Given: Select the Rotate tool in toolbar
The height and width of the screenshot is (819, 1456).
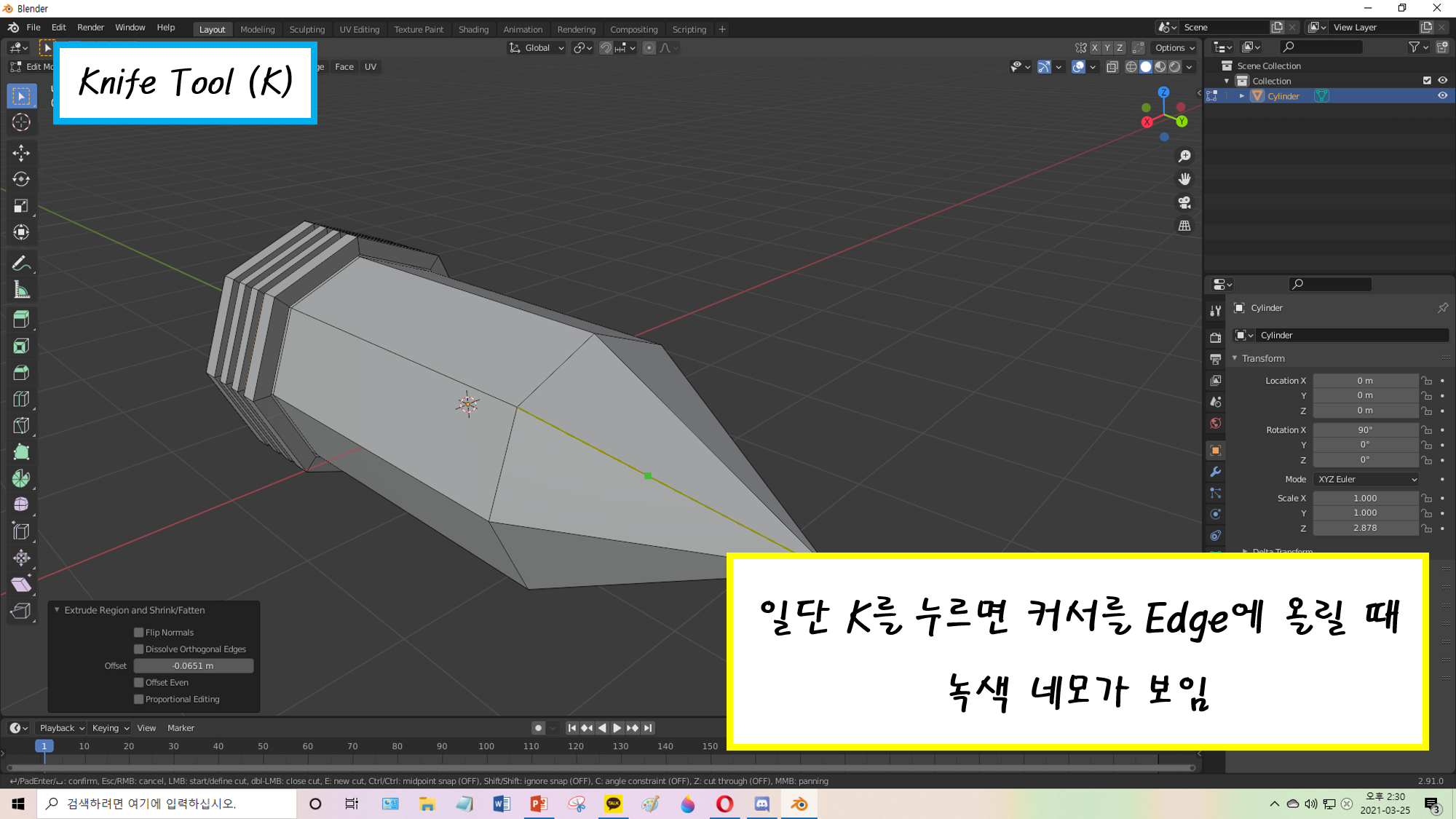Looking at the screenshot, I should [x=21, y=179].
